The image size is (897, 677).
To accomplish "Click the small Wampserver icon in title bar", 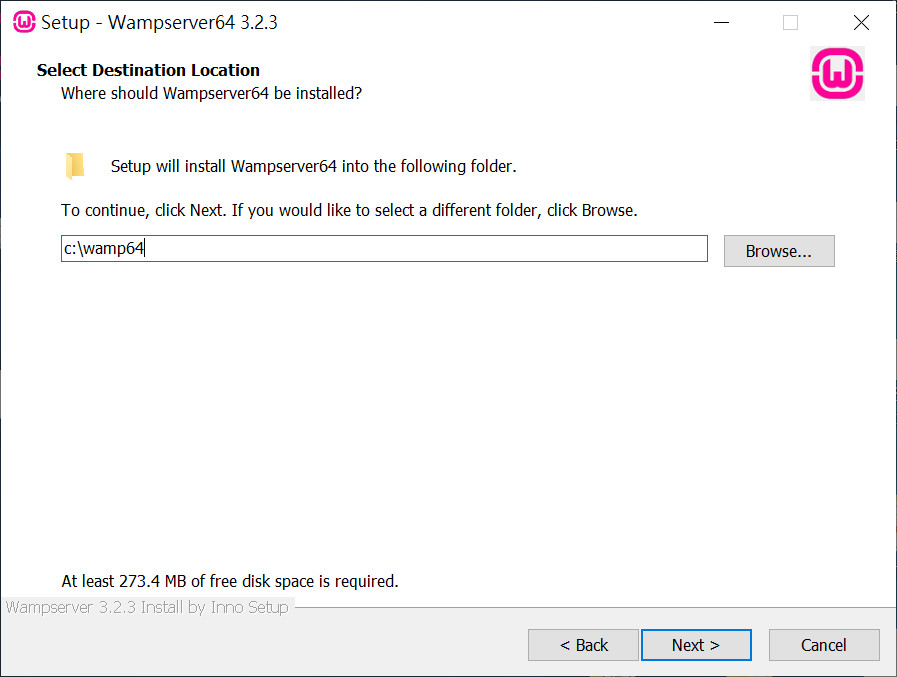I will click(x=24, y=22).
